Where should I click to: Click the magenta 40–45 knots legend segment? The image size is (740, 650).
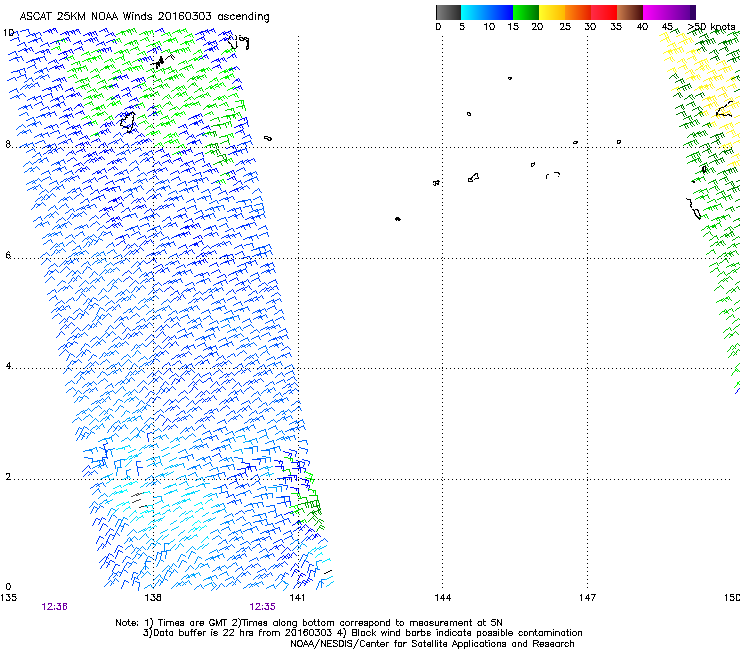(x=656, y=12)
